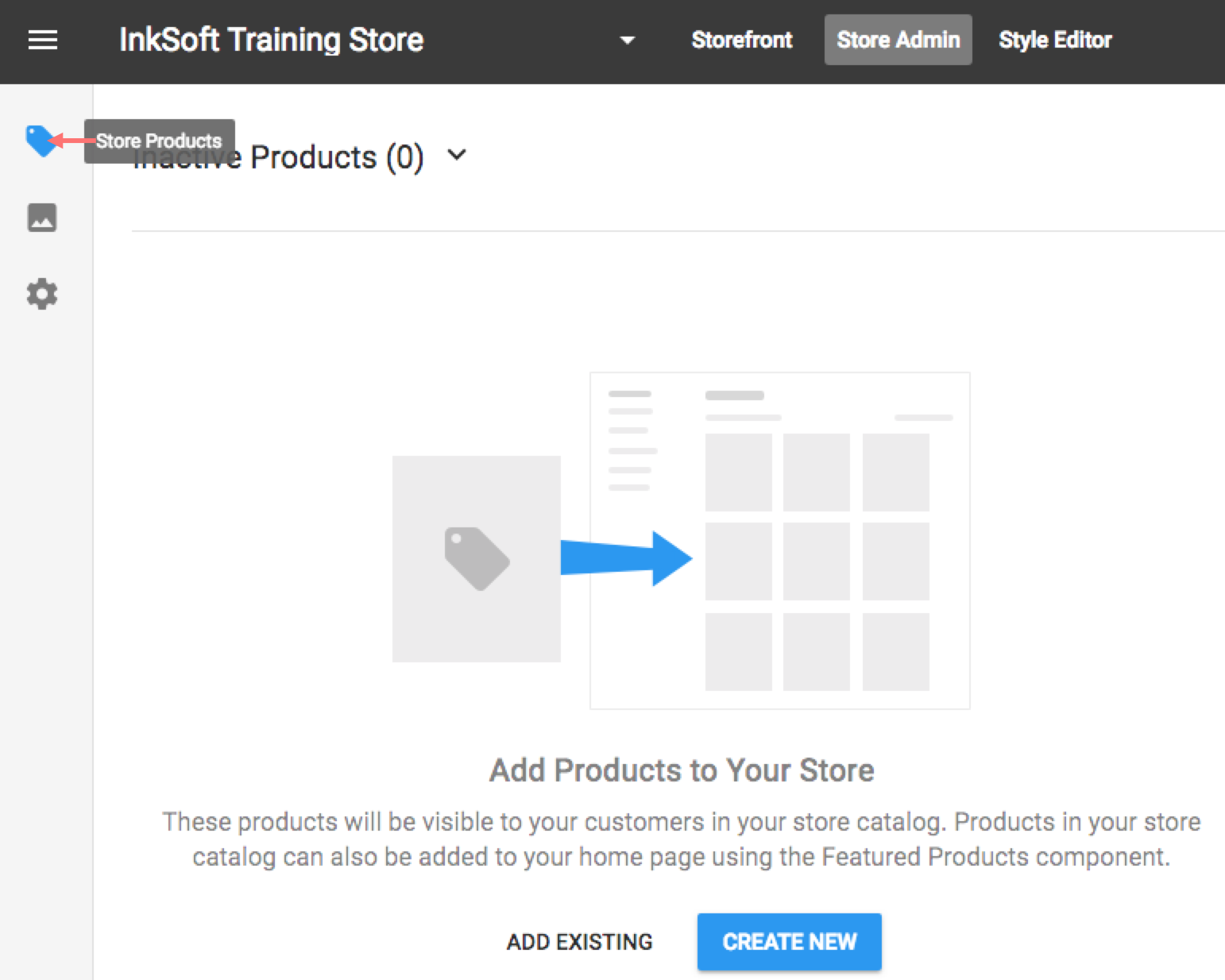Image resolution: width=1225 pixels, height=980 pixels.
Task: Click the gray product tag illustration
Action: coord(476,558)
